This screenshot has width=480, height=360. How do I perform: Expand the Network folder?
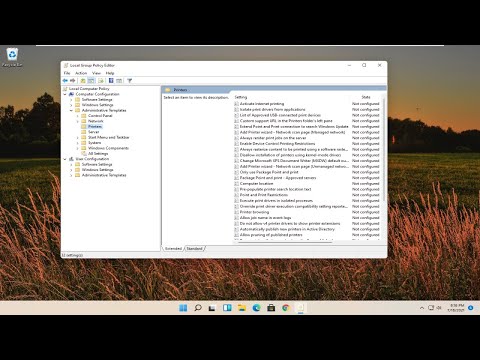[77, 121]
